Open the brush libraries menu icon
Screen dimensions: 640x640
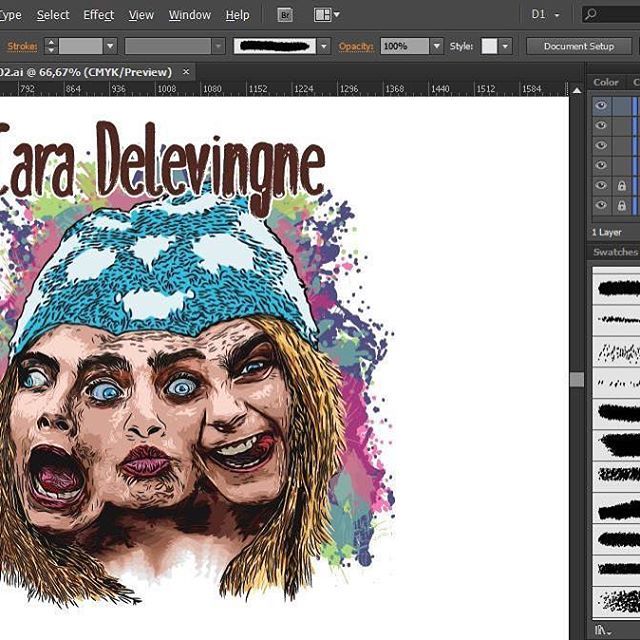pos(601,631)
